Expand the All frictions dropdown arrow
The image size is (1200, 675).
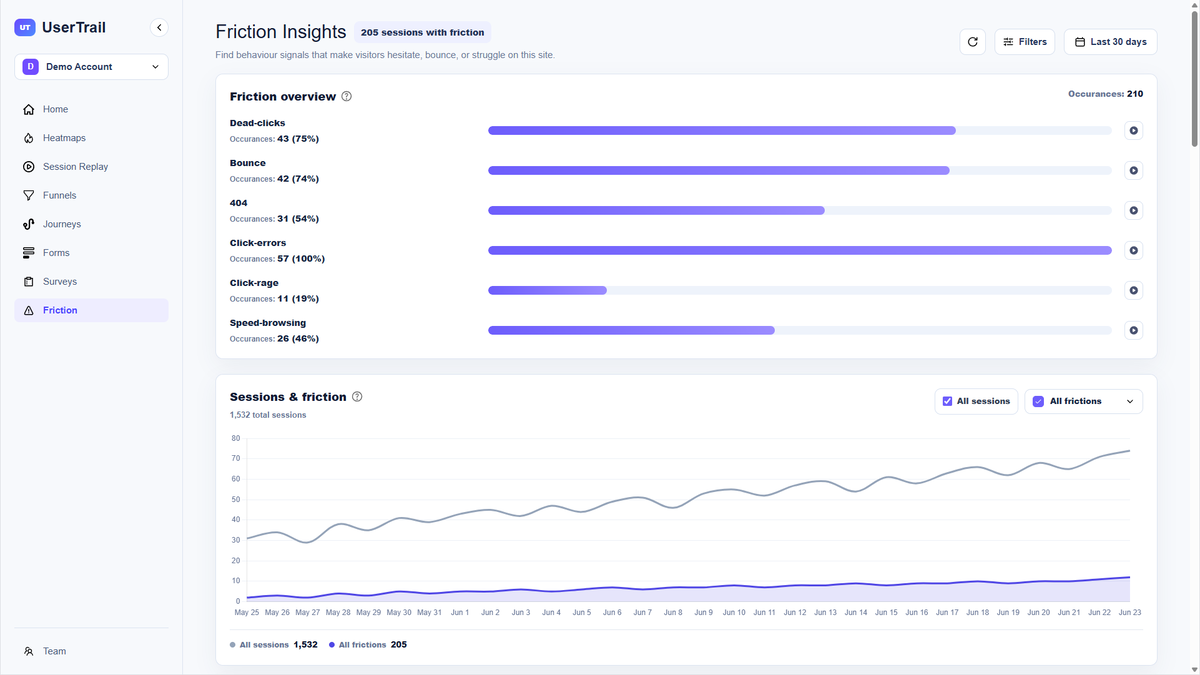point(1130,401)
